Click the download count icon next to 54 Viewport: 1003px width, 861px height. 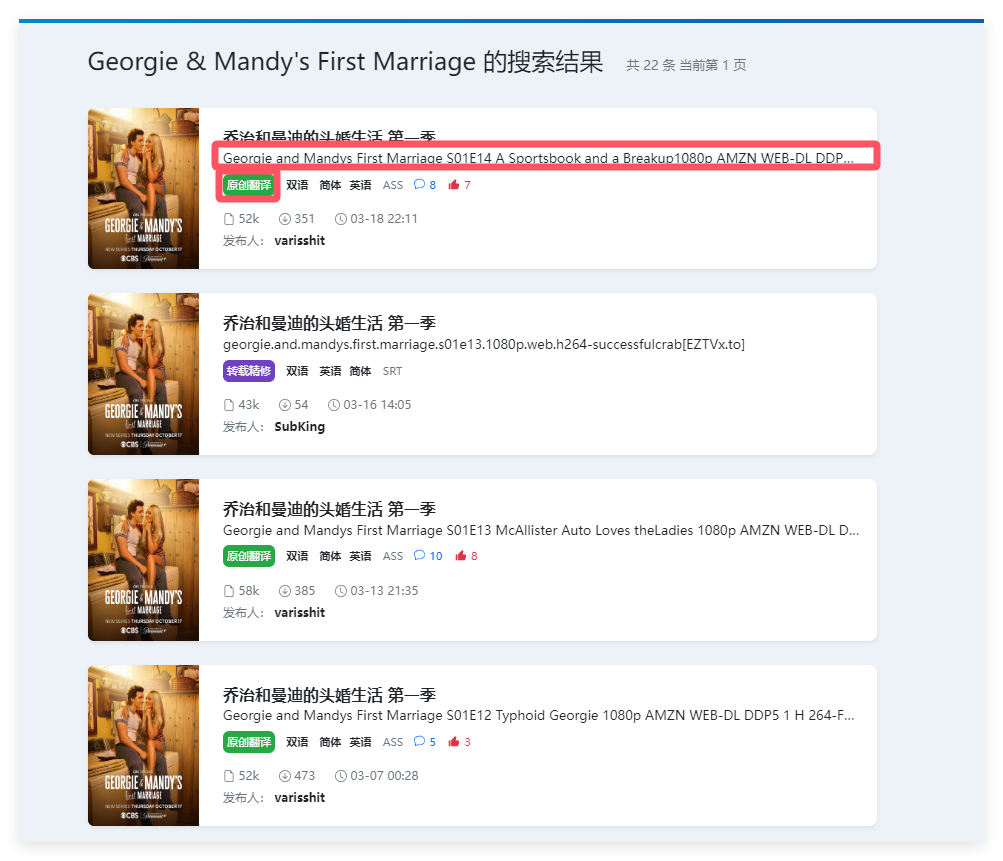click(285, 405)
